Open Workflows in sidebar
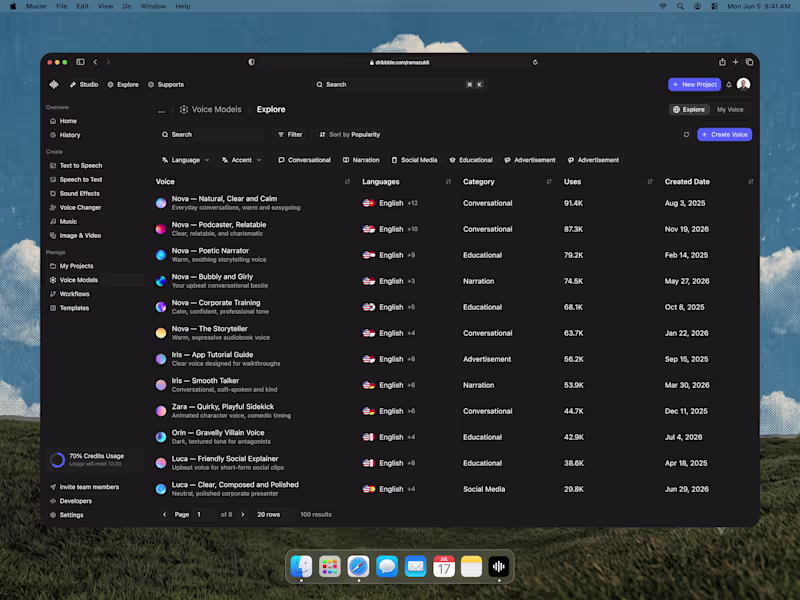800x600 pixels. coord(70,294)
